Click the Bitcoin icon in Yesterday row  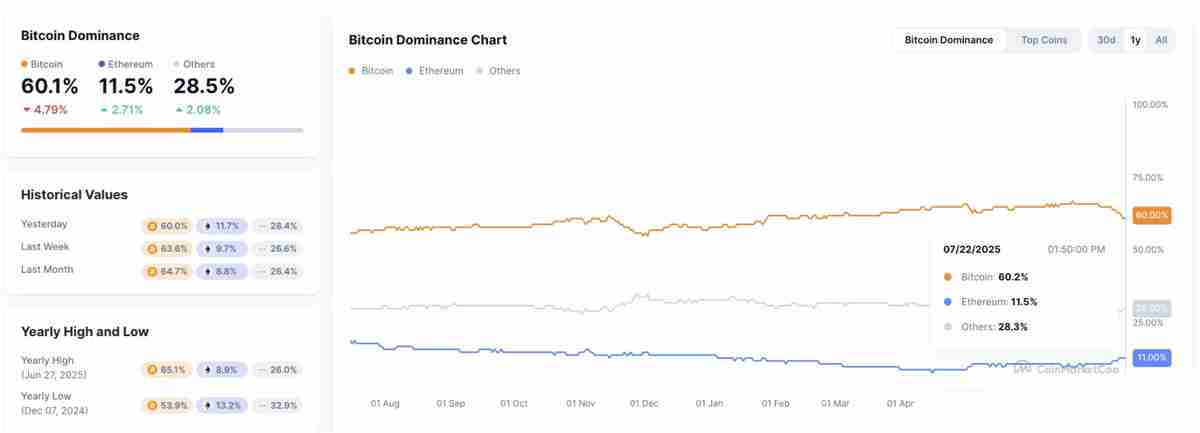152,226
